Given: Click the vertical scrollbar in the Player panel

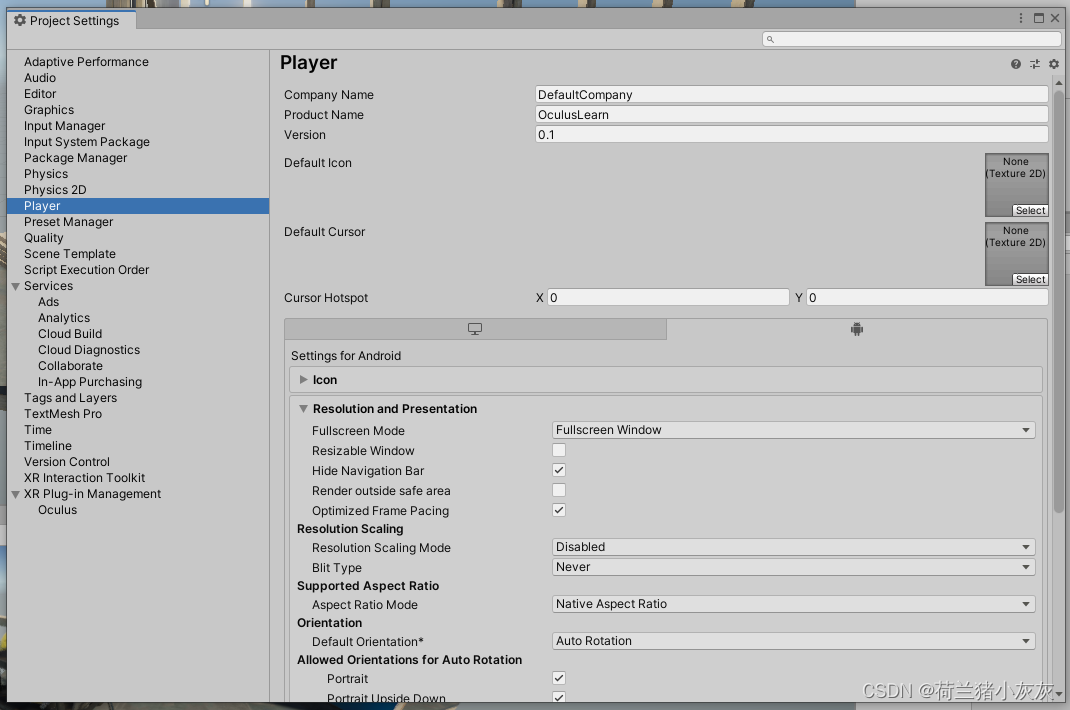Looking at the screenshot, I should 1058,300.
